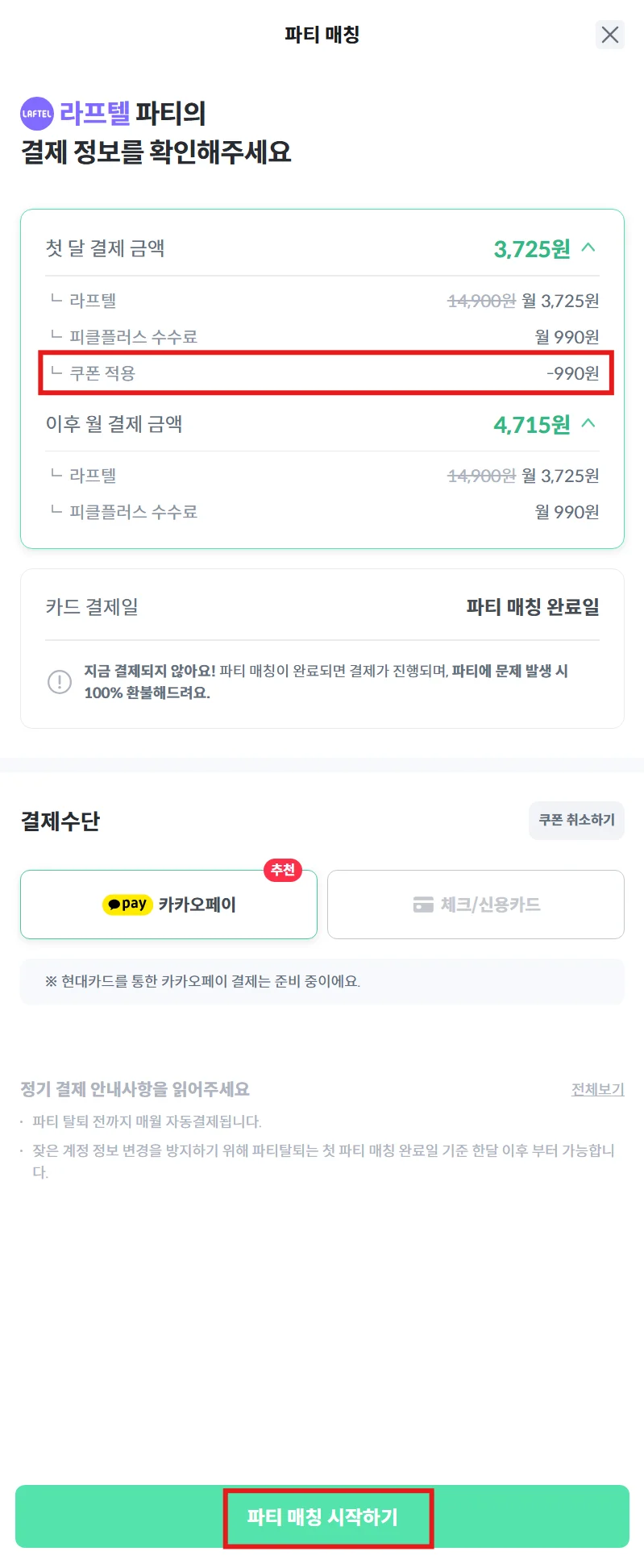Click the 4,715원 monthly total

531,424
